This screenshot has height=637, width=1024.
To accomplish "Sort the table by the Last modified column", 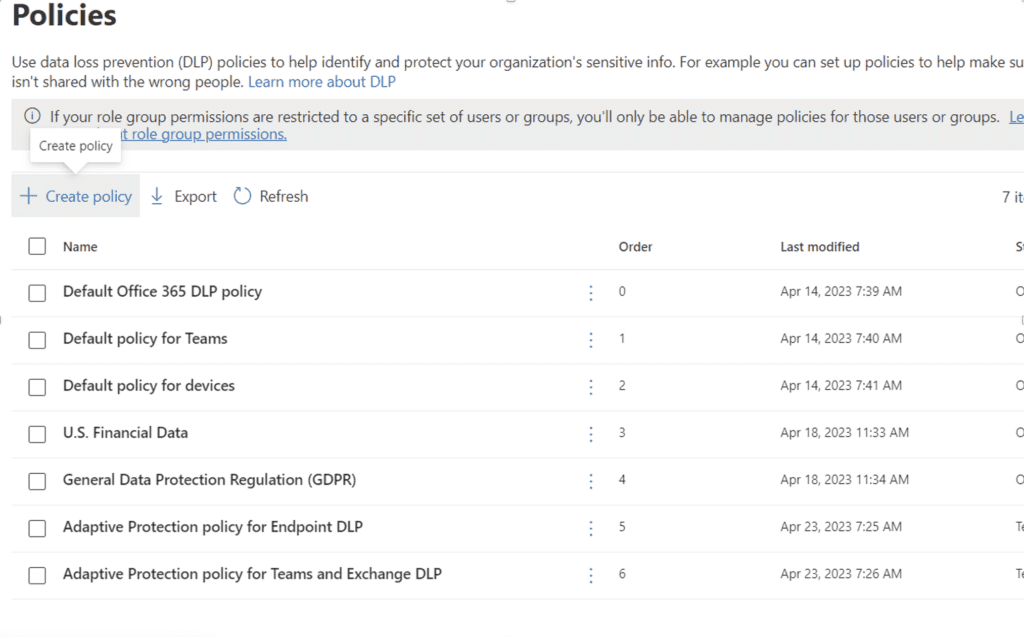I will tap(820, 246).
